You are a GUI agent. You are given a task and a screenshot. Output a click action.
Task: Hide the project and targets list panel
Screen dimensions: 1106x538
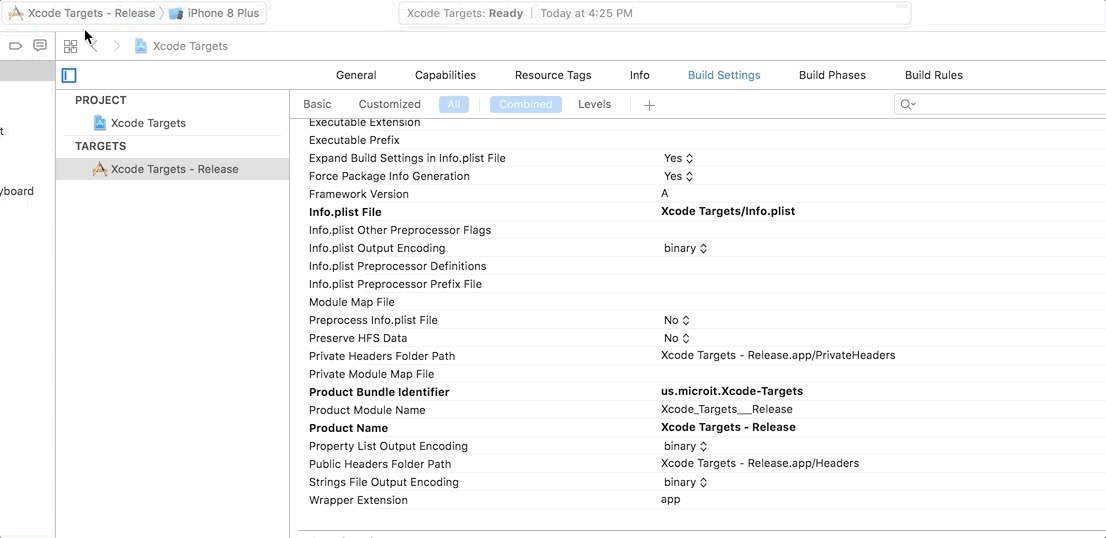click(69, 75)
